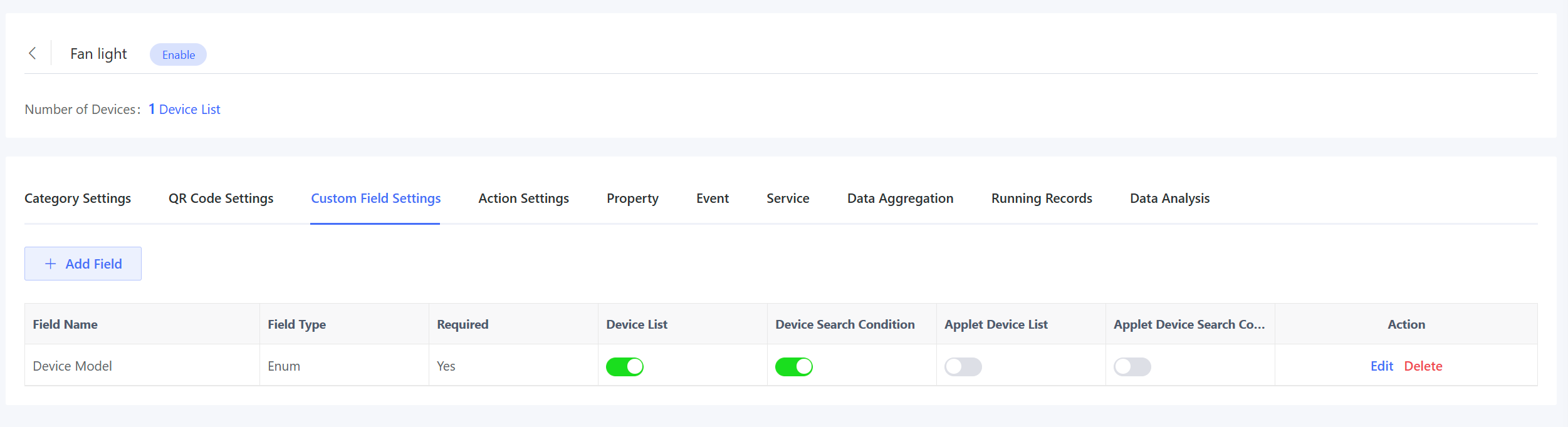Switch to Data Analysis tab

(1169, 198)
